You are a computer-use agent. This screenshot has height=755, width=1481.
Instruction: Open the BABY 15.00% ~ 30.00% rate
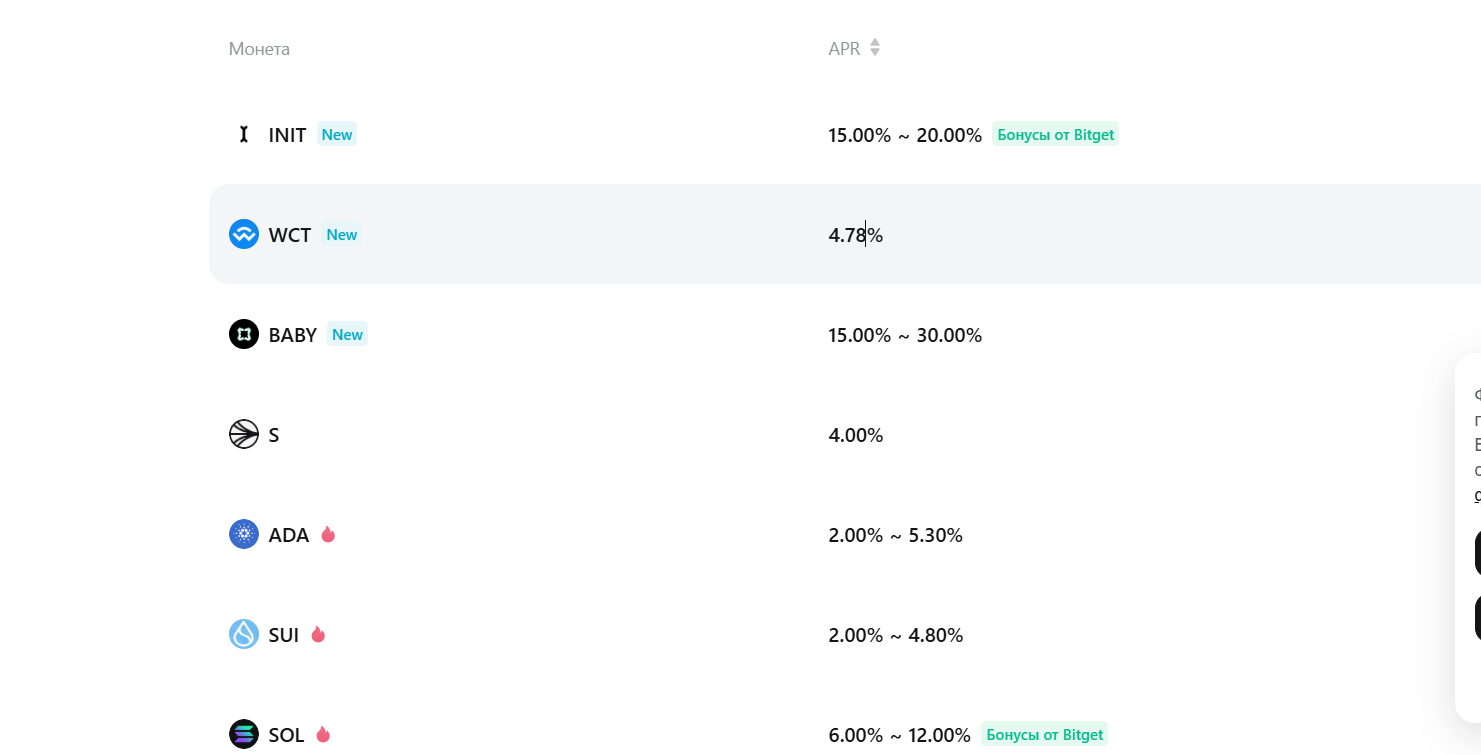pyautogui.click(x=904, y=335)
